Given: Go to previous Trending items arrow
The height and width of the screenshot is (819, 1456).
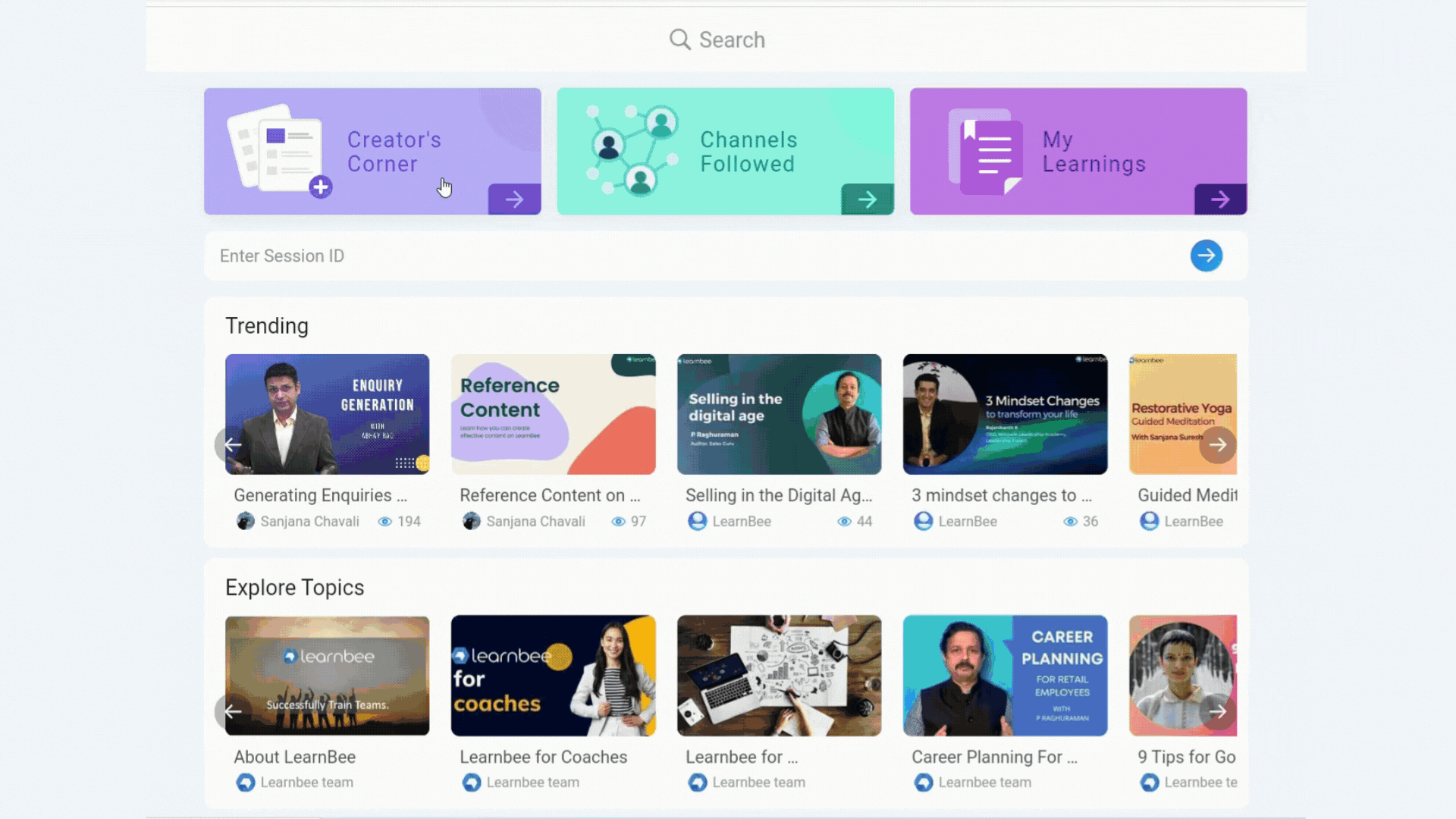Looking at the screenshot, I should (x=233, y=445).
